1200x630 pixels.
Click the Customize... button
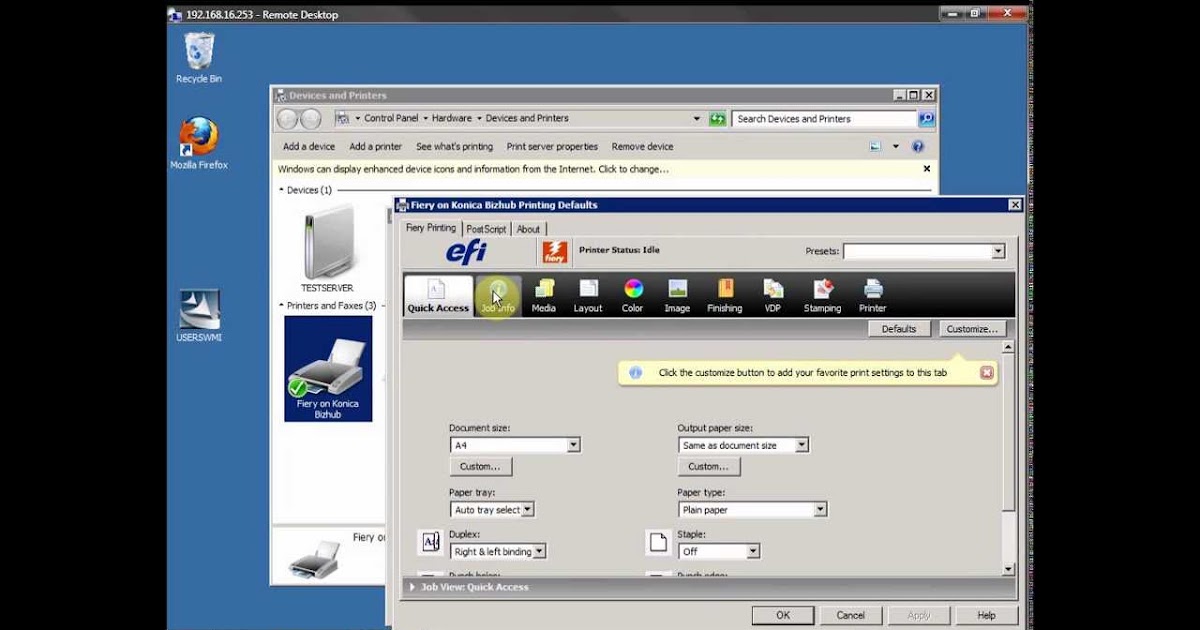point(972,328)
